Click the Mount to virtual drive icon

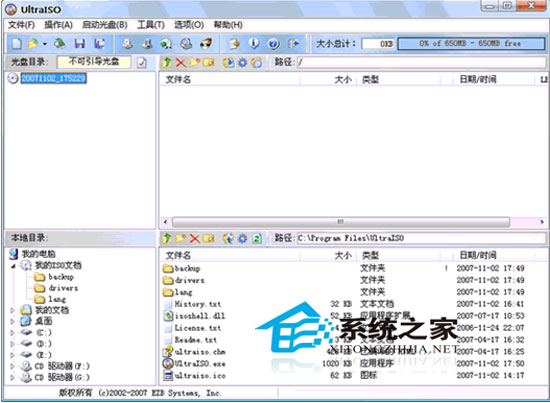(186, 43)
